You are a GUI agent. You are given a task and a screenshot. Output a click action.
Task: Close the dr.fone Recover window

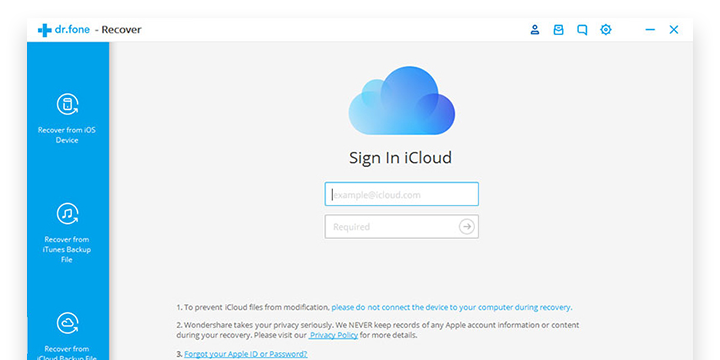click(674, 30)
